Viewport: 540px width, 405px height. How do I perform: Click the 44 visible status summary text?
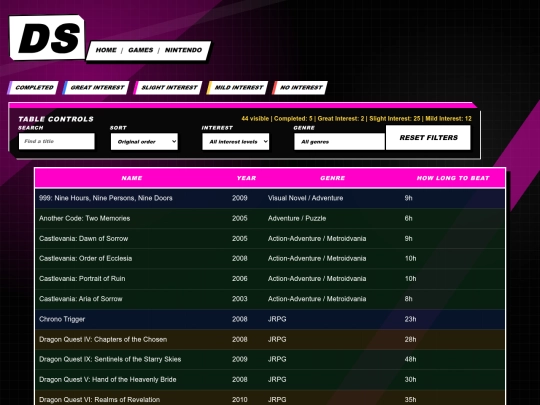pos(356,119)
